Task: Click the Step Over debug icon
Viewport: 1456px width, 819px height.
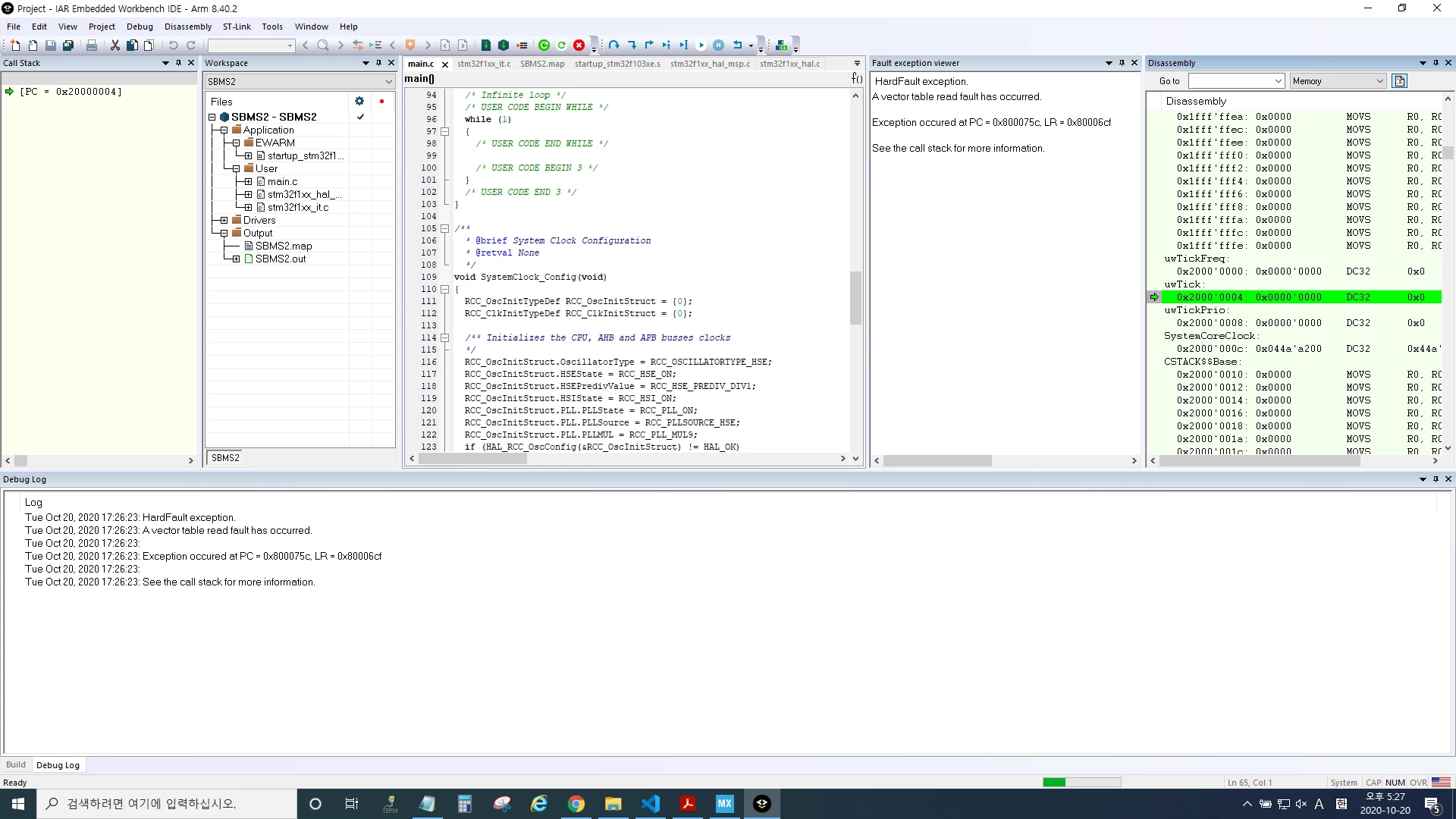Action: pyautogui.click(x=613, y=45)
